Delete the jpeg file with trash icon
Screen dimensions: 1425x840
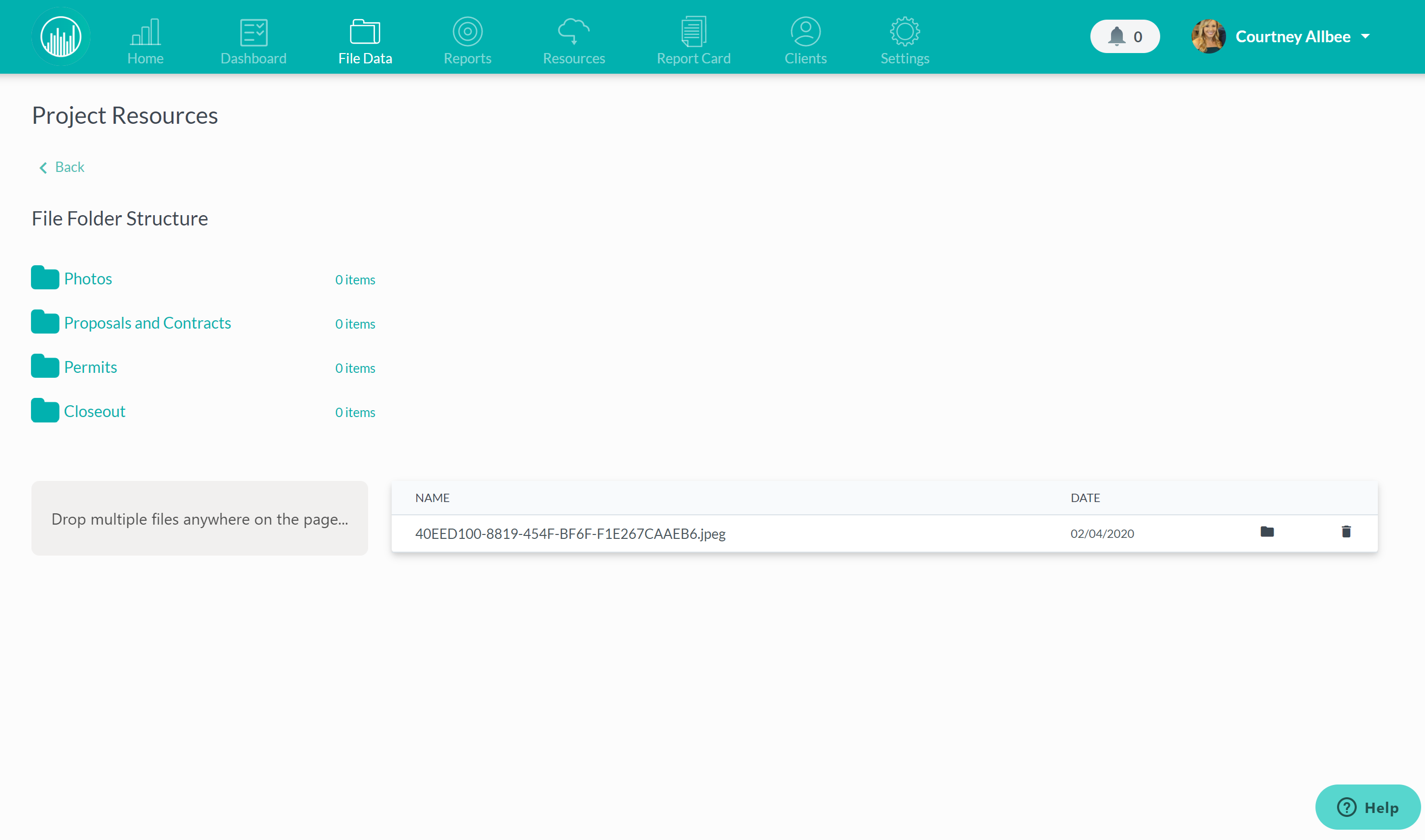coord(1346,532)
